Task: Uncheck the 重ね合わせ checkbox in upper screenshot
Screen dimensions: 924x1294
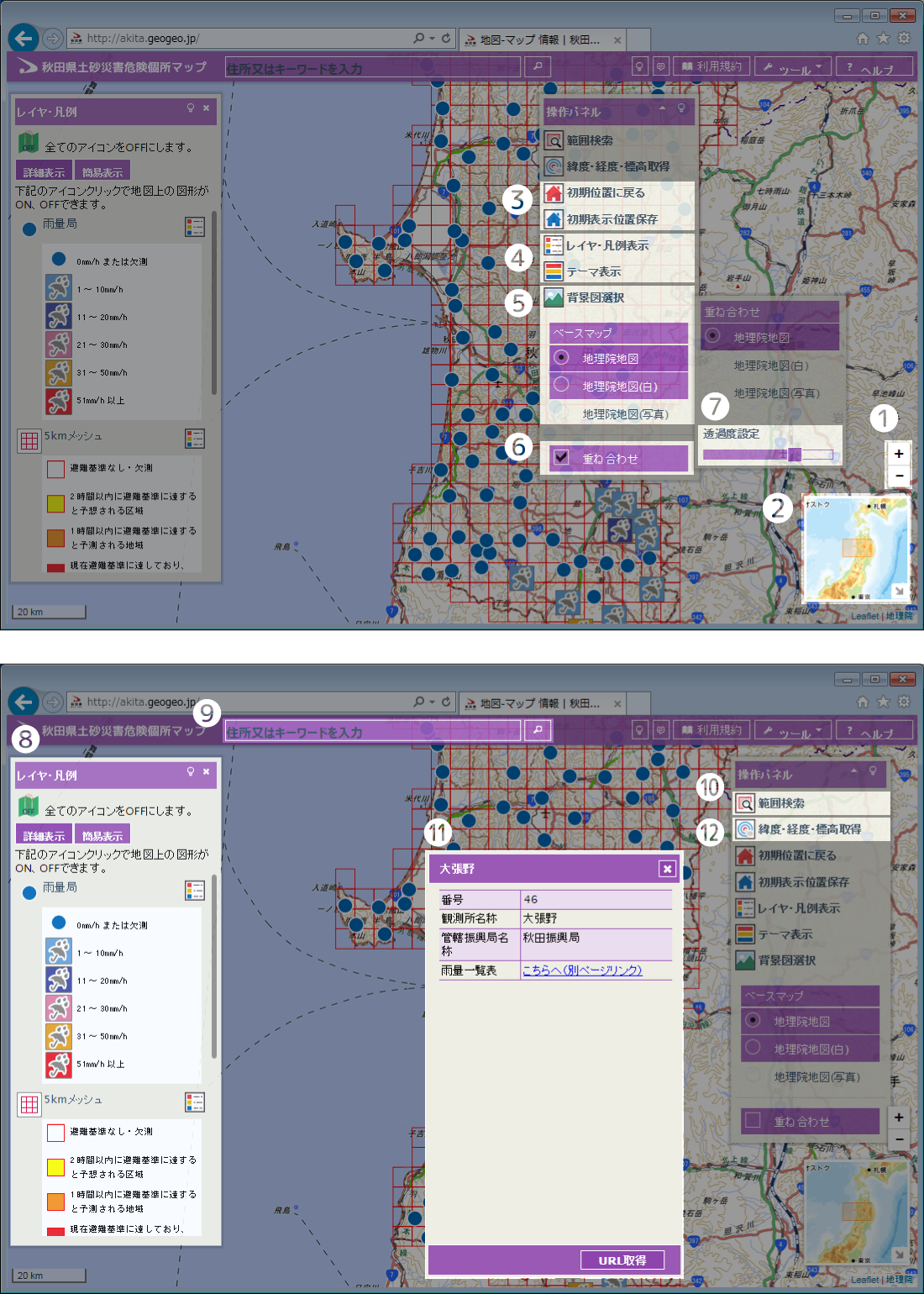Action: pyautogui.click(x=562, y=458)
